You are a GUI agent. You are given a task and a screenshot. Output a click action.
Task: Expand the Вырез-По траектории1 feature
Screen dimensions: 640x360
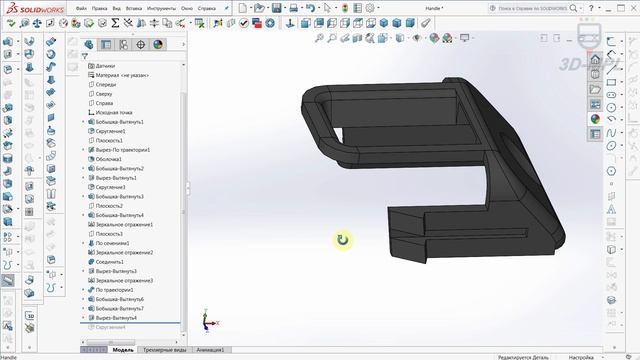pyautogui.click(x=83, y=150)
